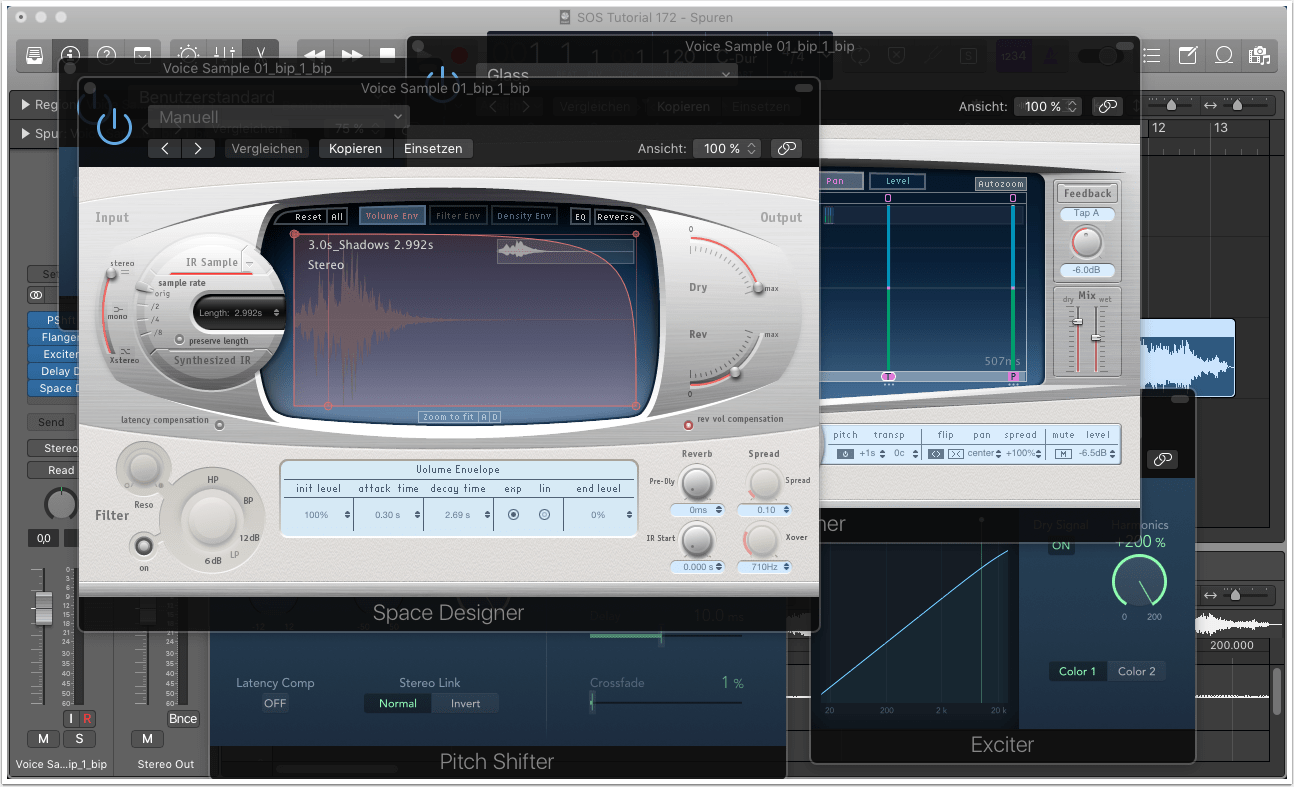Image resolution: width=1294 pixels, height=787 pixels.
Task: Open the media browser icon at top right
Action: (x=1259, y=55)
